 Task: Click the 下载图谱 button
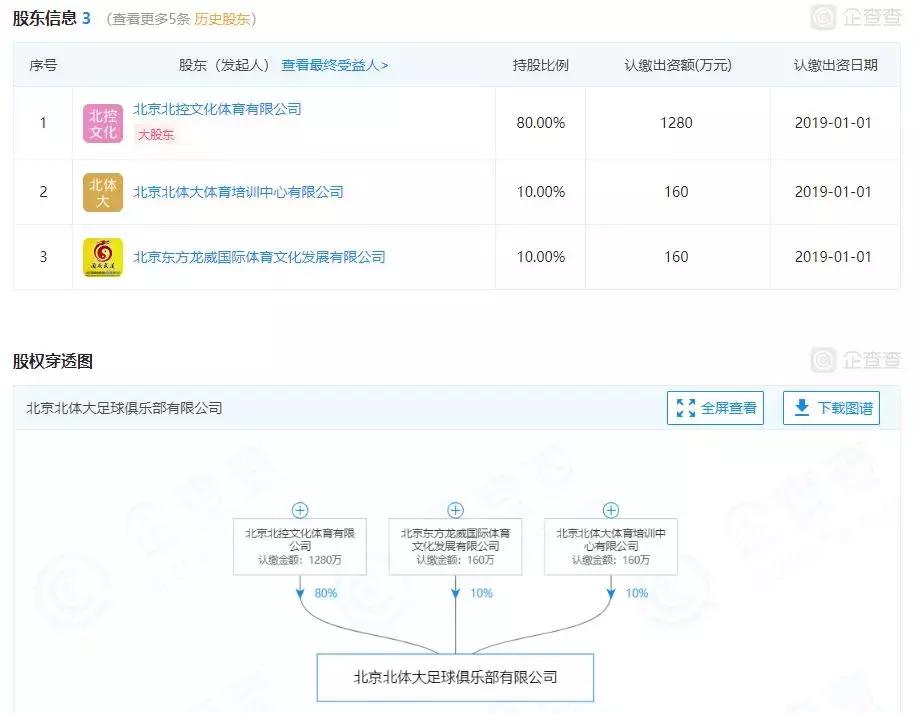pos(831,408)
